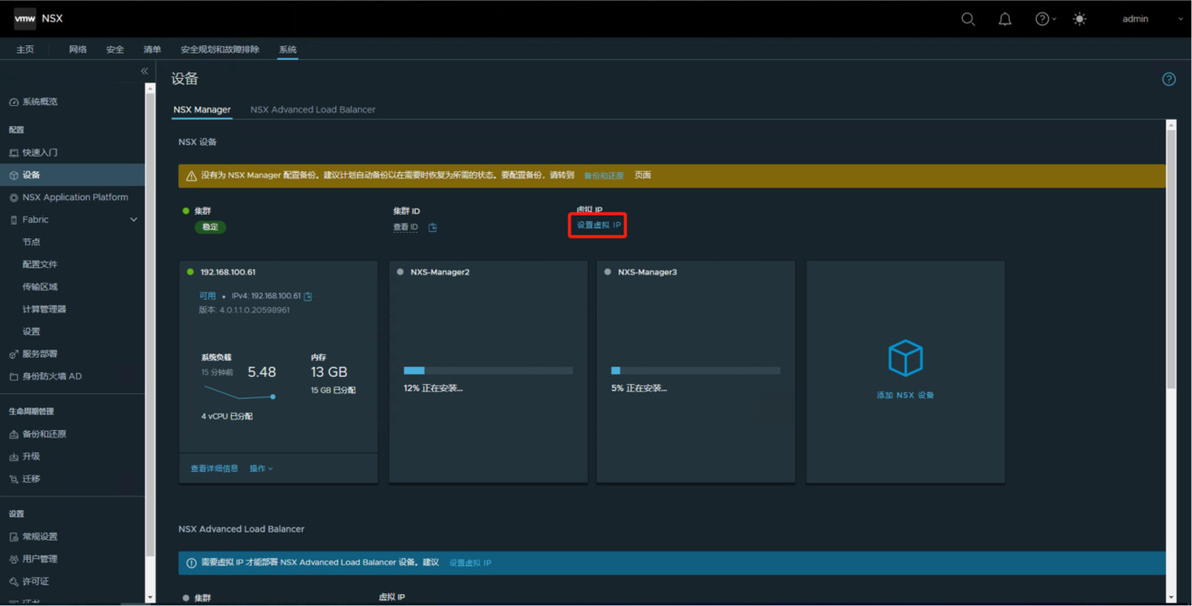This screenshot has width=1192, height=606.
Task: Copy cluster ID with the clipboard icon
Action: (433, 227)
